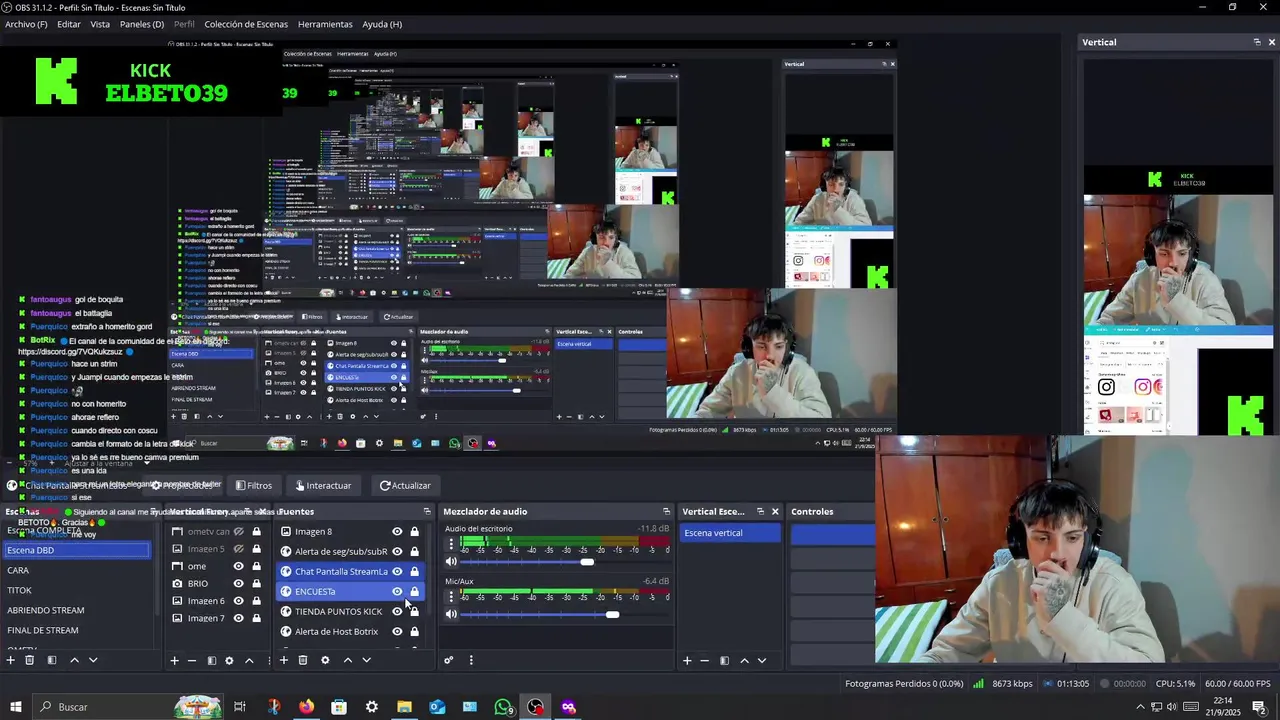Mute the Audio del escritorio speaker icon
The height and width of the screenshot is (720, 1280).
coord(451,562)
